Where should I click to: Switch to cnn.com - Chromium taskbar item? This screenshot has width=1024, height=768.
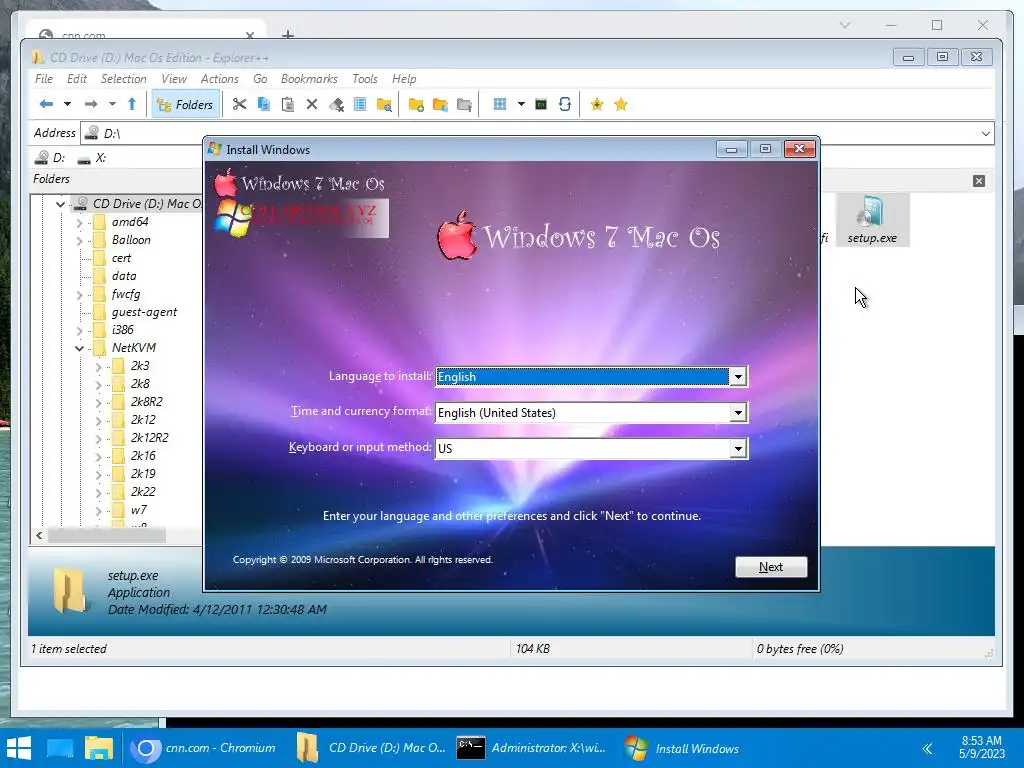[203, 748]
